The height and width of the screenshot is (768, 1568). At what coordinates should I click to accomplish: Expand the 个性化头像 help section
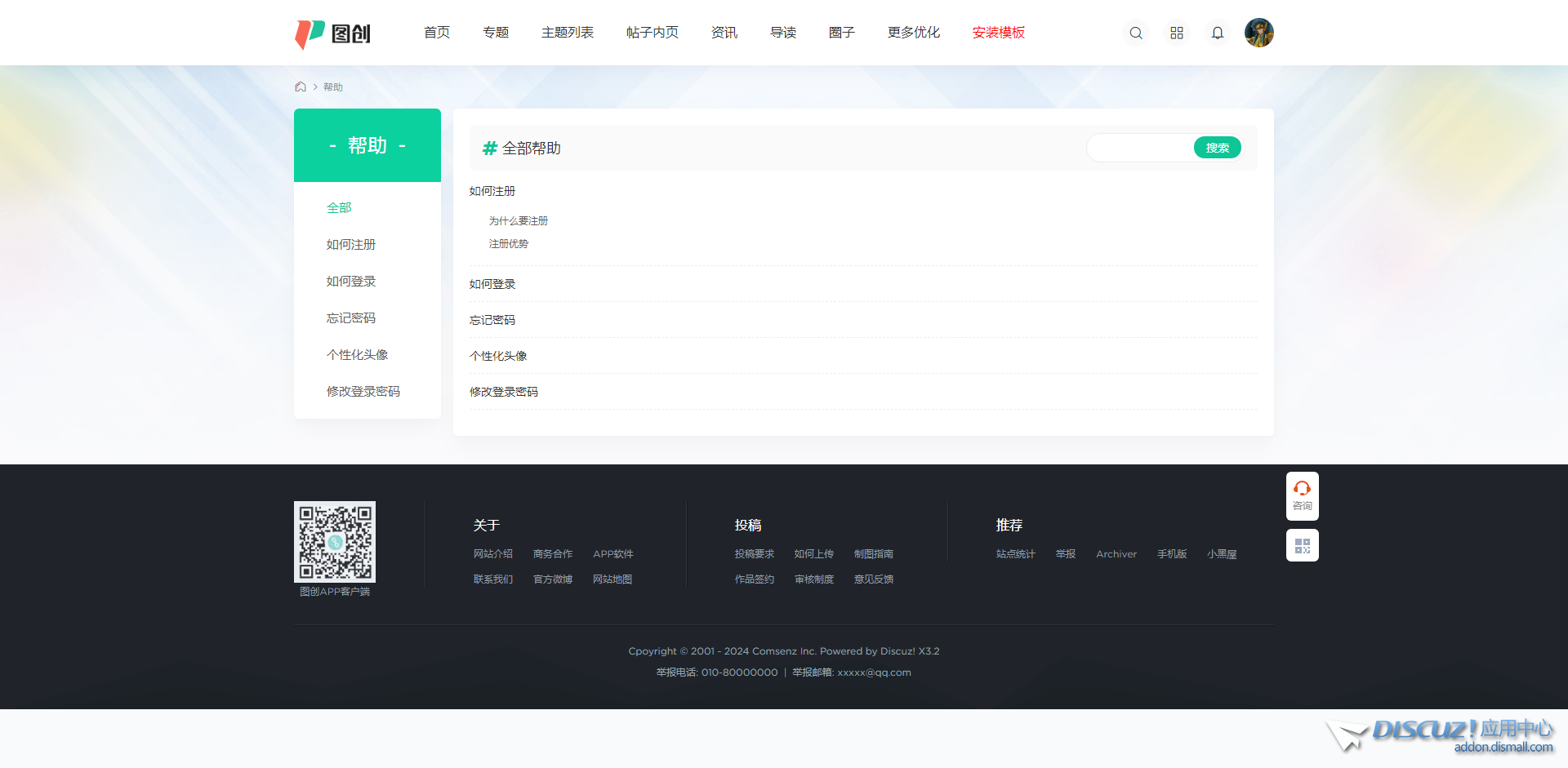498,356
